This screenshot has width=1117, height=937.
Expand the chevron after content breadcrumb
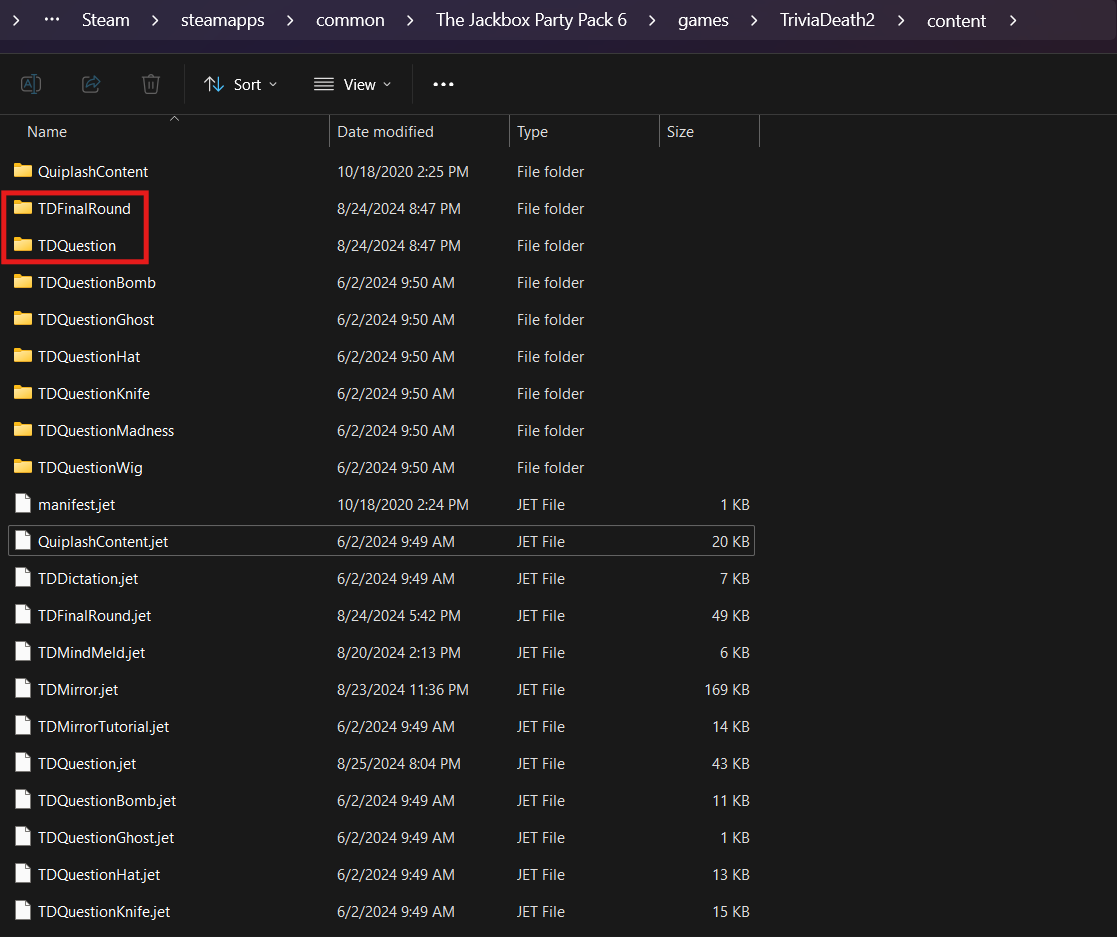point(1012,21)
